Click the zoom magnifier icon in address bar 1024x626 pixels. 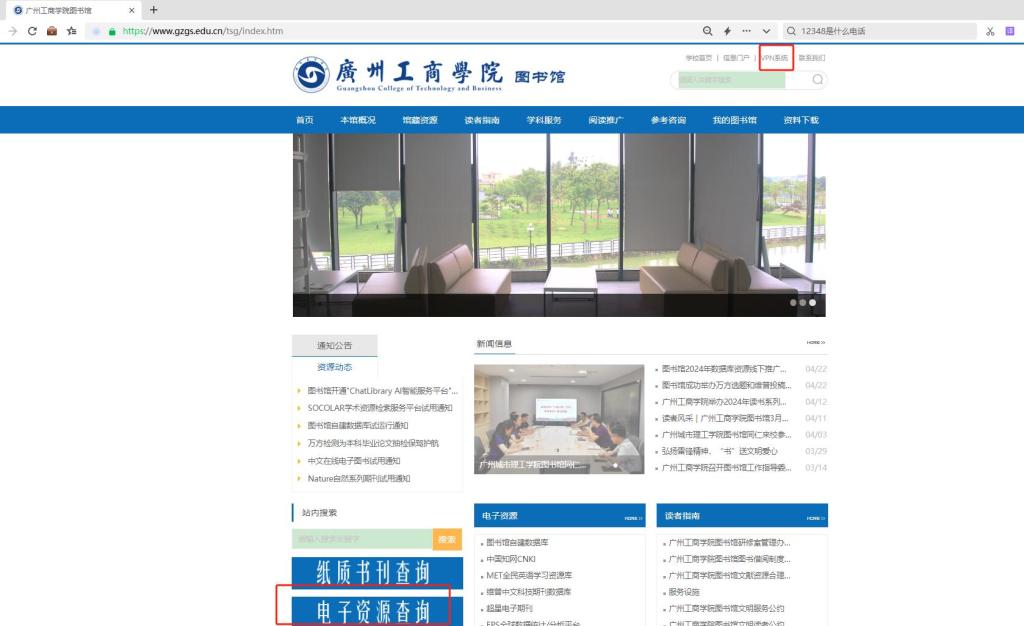tap(708, 31)
